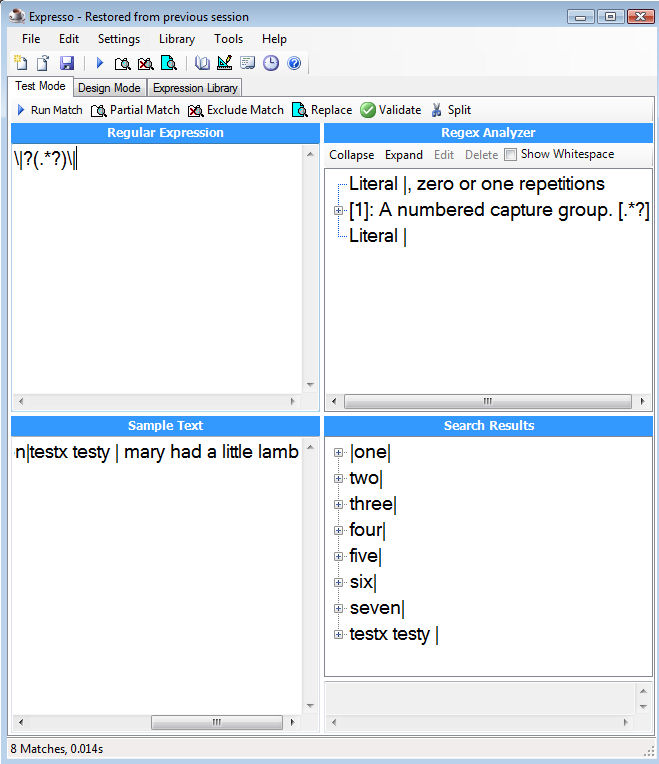659x764 pixels.
Task: Click the clock icon in toolbar
Action: coord(271,63)
